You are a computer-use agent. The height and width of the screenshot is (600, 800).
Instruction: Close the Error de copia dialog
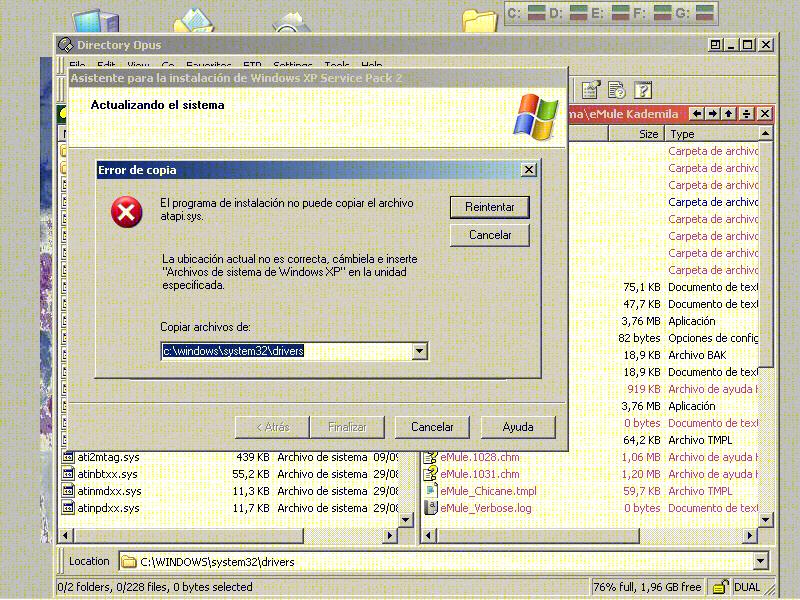[x=529, y=170]
